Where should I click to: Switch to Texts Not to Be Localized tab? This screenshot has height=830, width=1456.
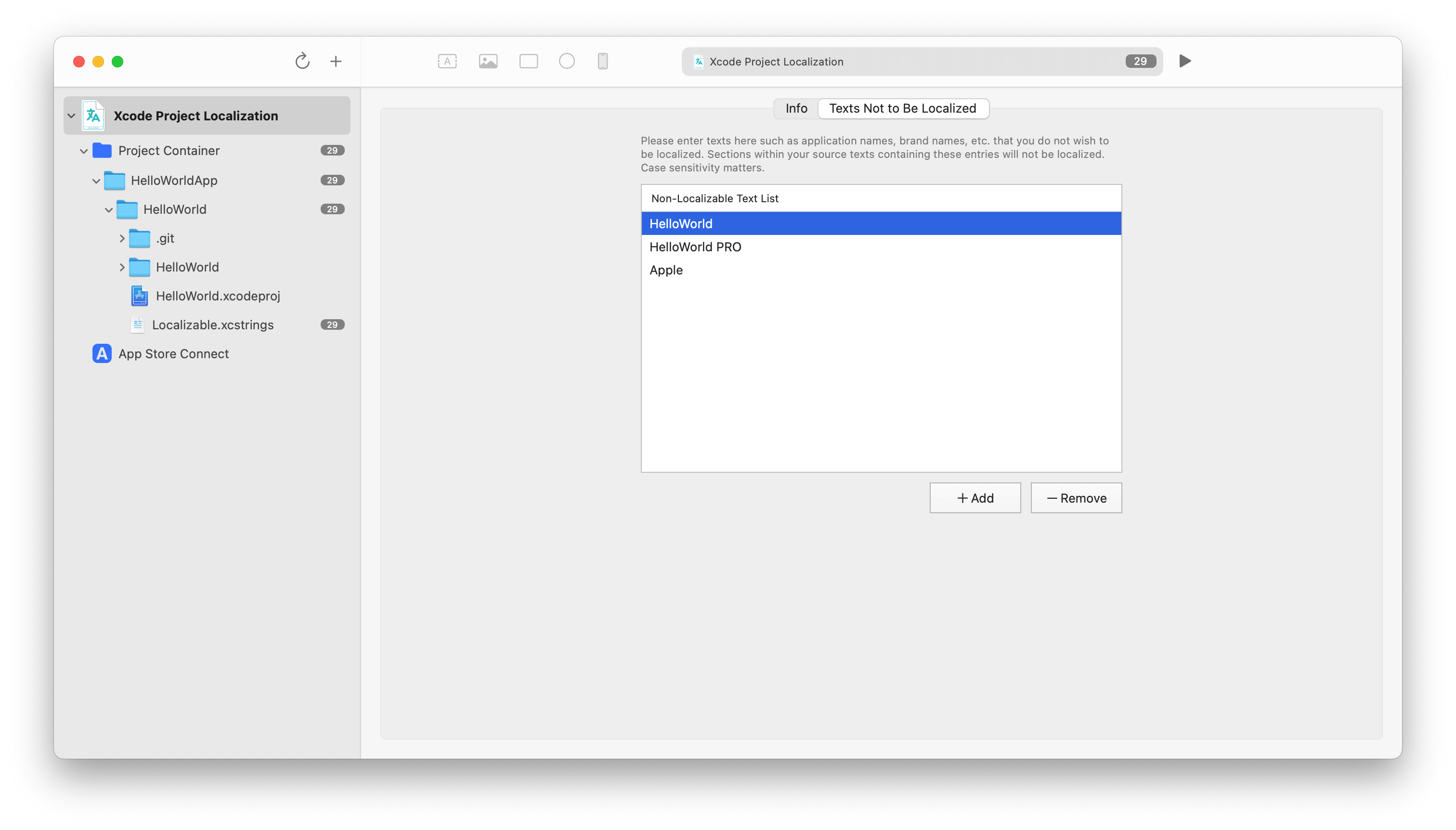(x=903, y=108)
